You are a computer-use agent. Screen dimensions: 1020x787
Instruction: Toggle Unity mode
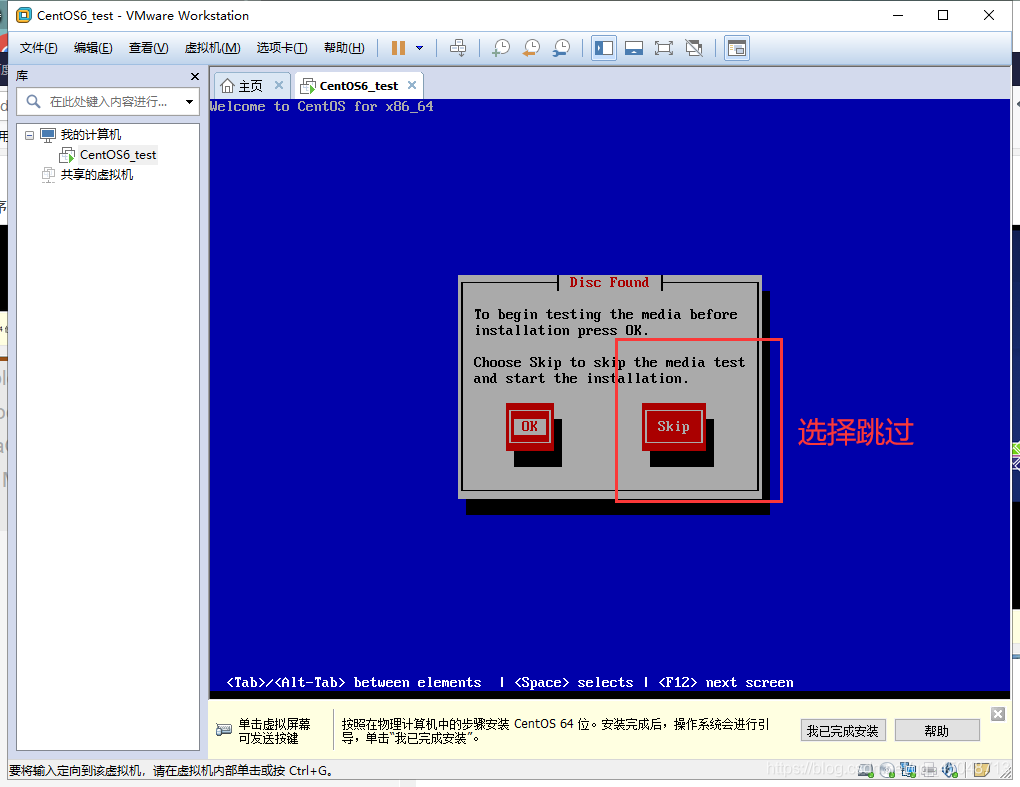coord(694,47)
